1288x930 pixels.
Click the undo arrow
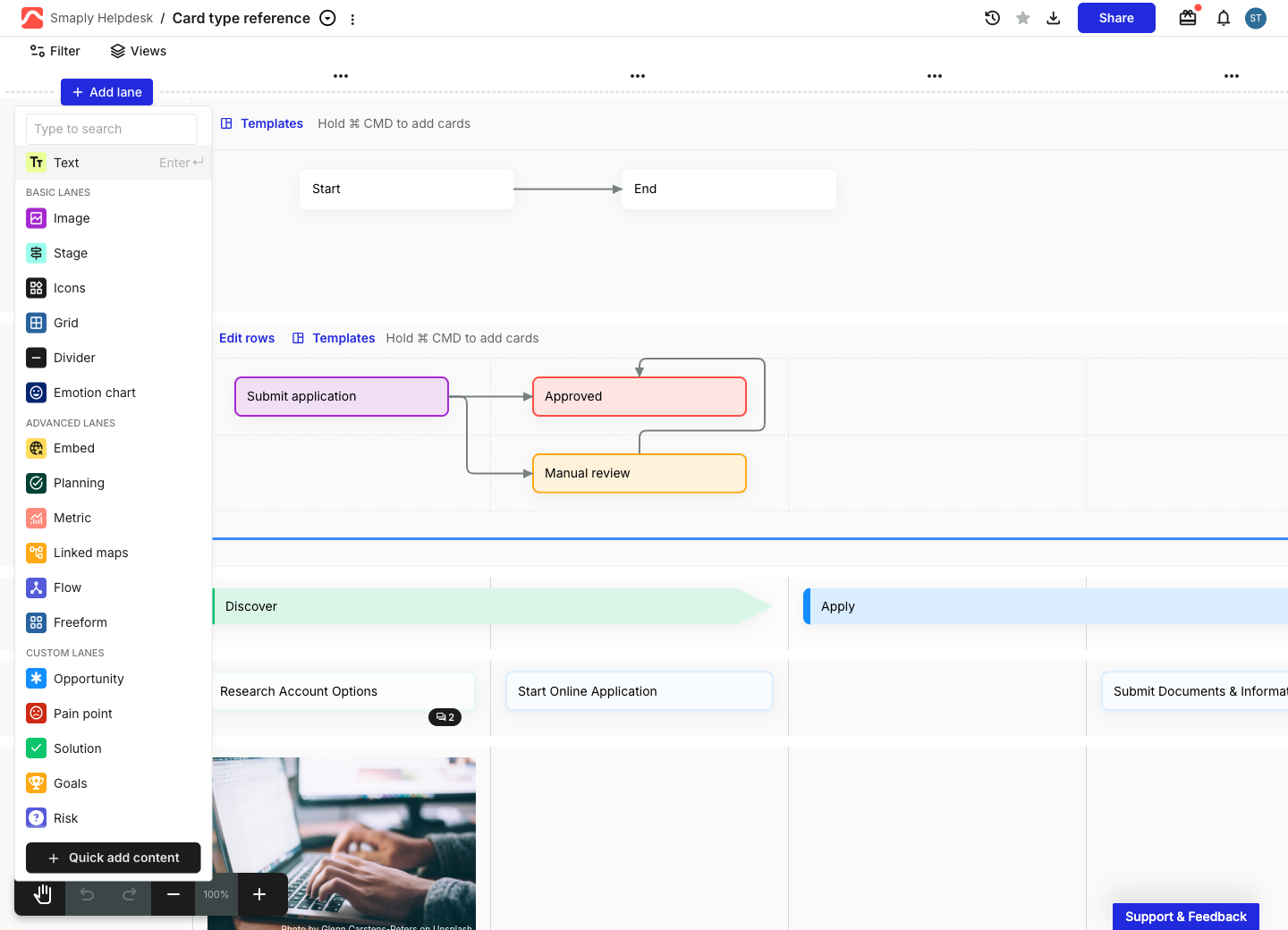click(87, 894)
